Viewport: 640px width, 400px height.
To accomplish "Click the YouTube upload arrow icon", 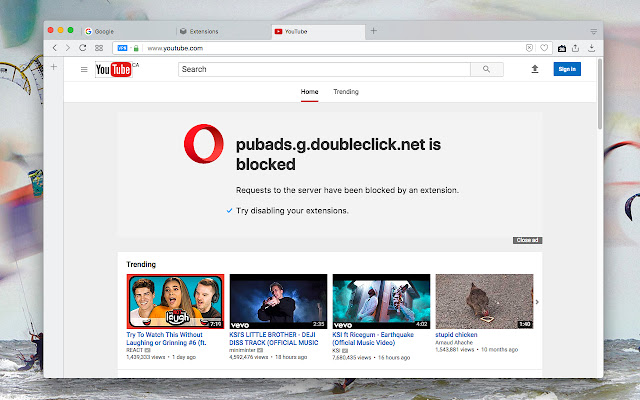I will (x=535, y=69).
